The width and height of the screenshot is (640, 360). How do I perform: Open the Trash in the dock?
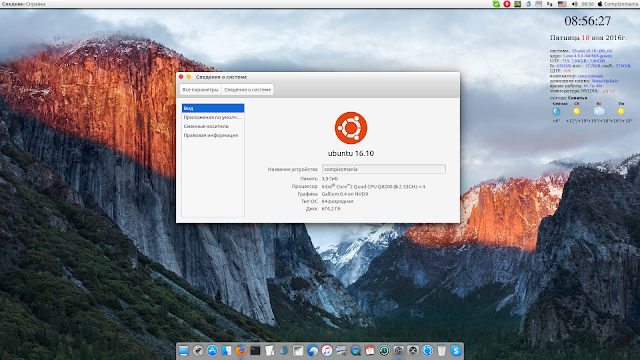point(442,350)
